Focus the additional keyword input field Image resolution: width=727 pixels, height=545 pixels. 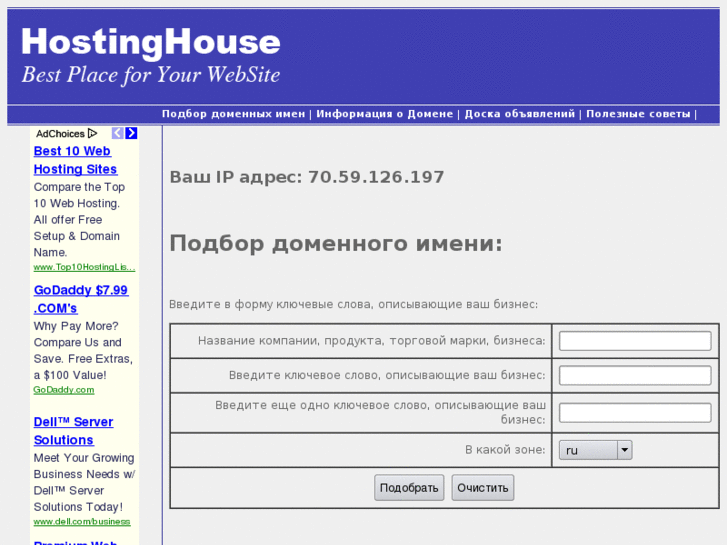(635, 413)
